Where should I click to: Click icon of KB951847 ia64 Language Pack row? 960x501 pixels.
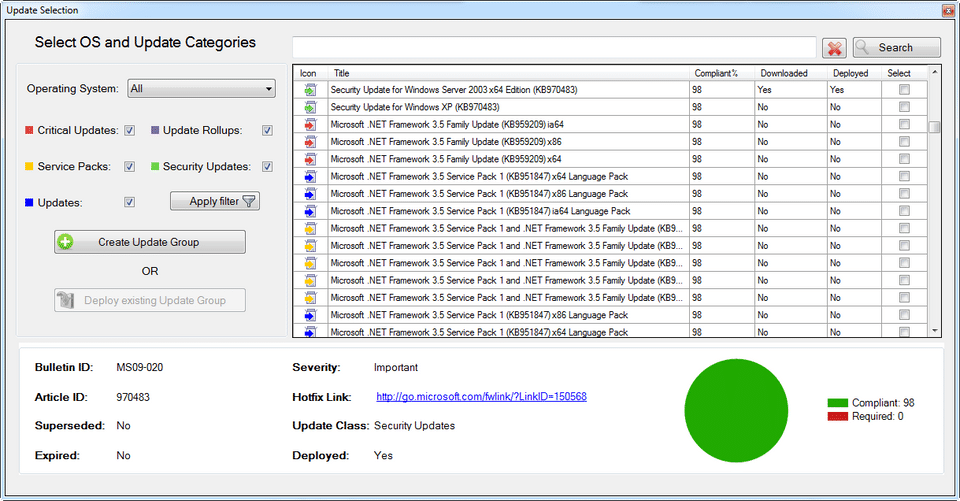tap(310, 211)
